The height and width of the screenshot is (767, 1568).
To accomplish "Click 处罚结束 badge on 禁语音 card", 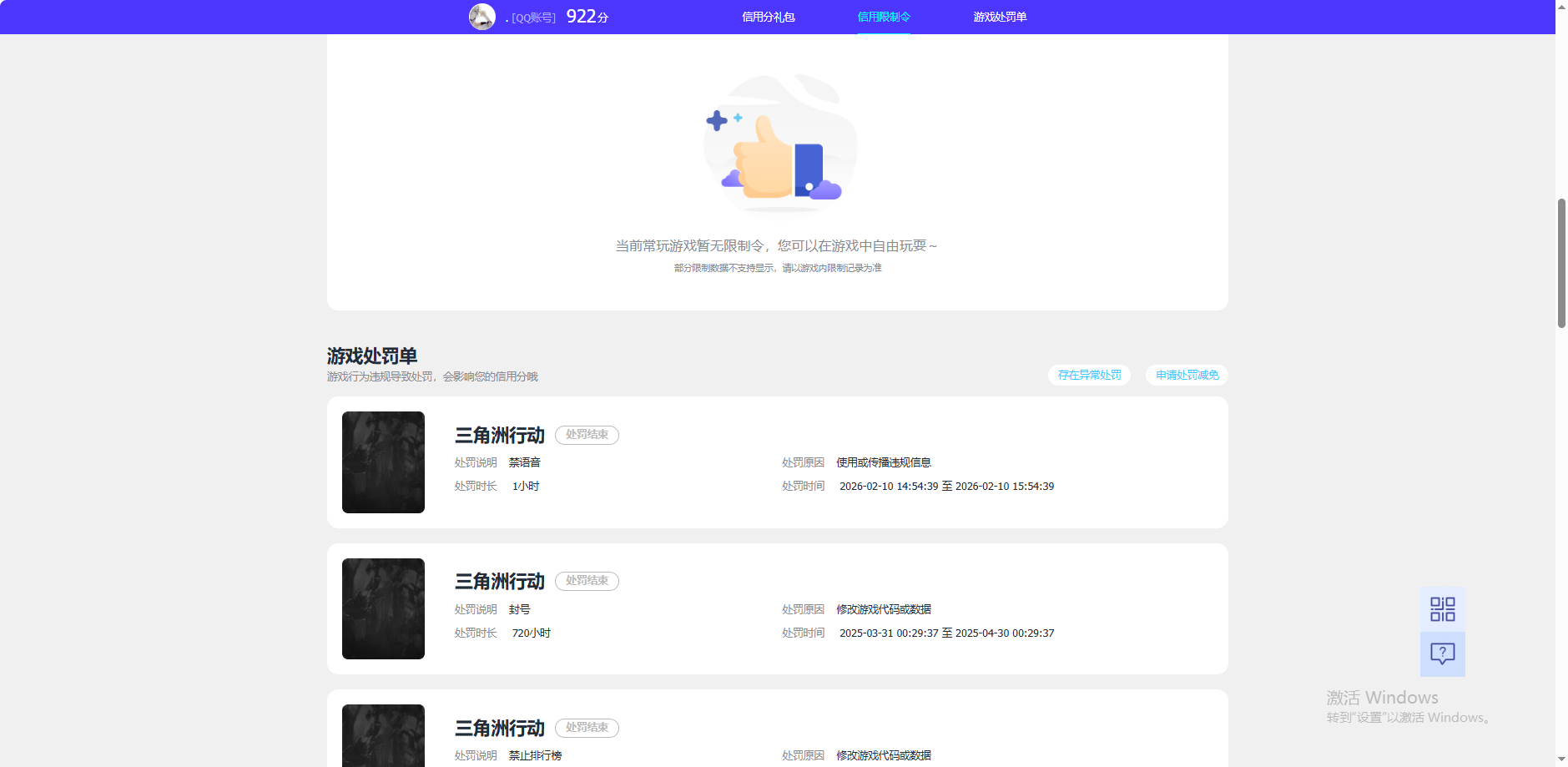I will click(587, 435).
